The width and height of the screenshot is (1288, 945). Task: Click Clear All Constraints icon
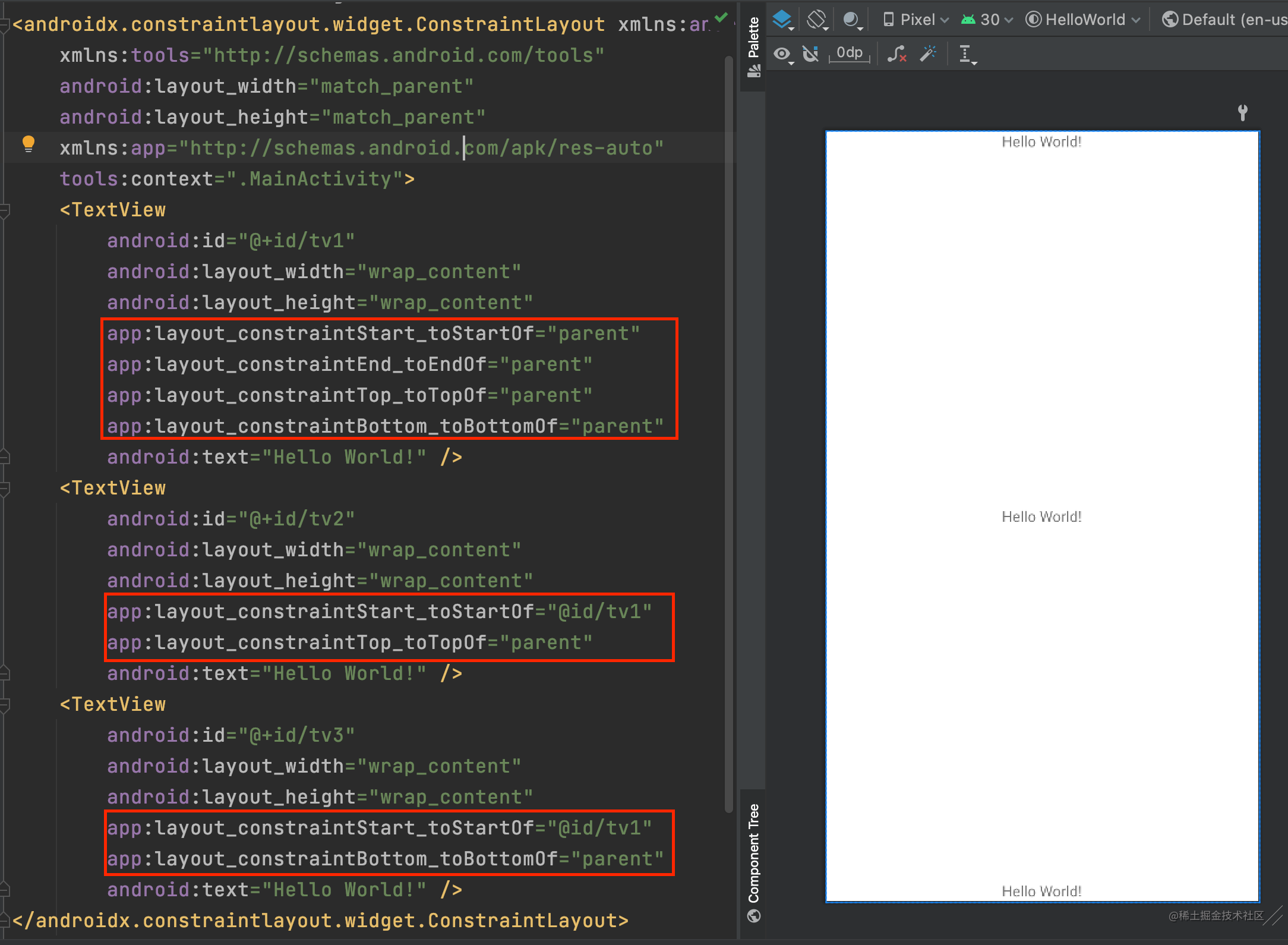click(896, 54)
